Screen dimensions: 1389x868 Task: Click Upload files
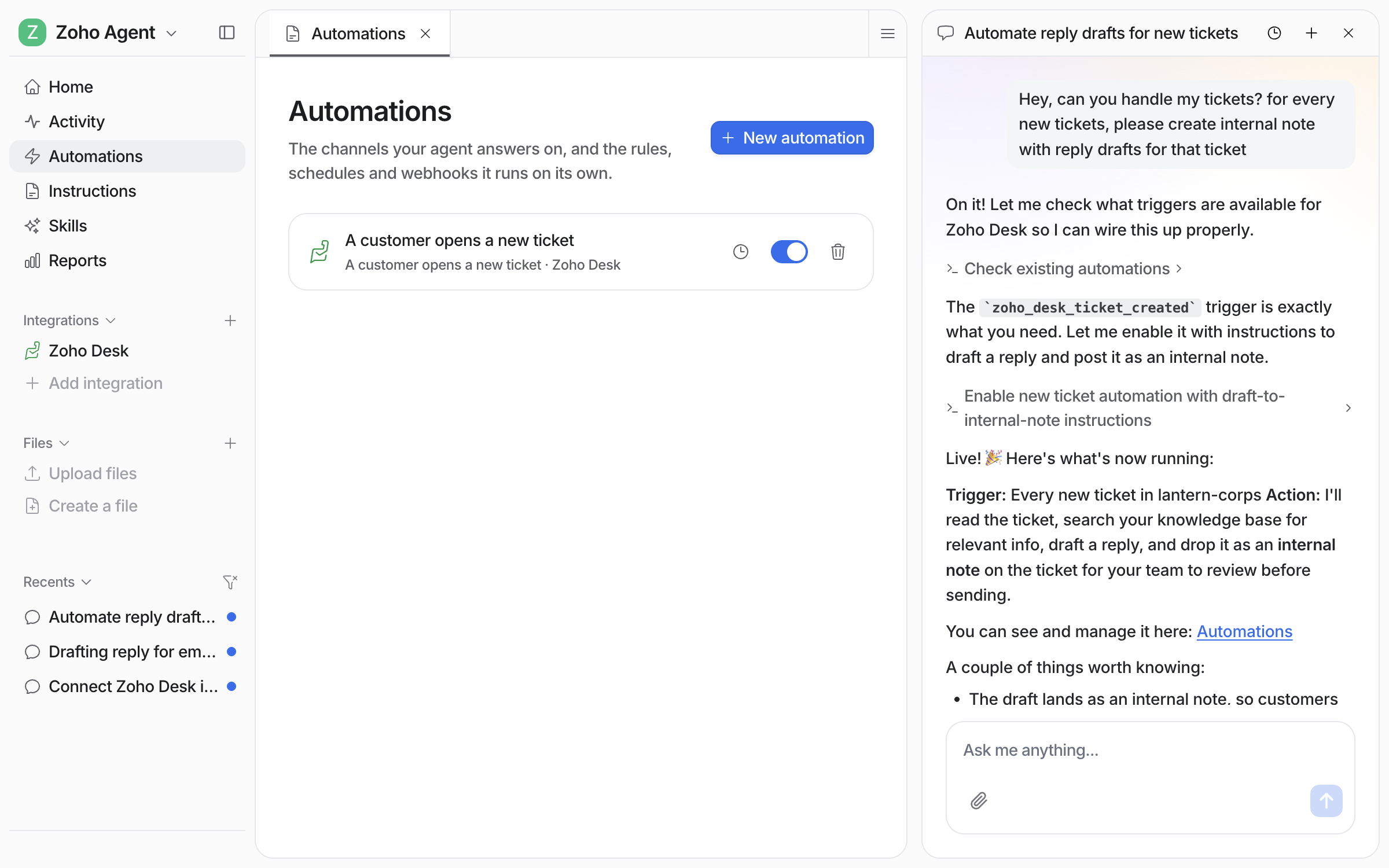(x=127, y=473)
